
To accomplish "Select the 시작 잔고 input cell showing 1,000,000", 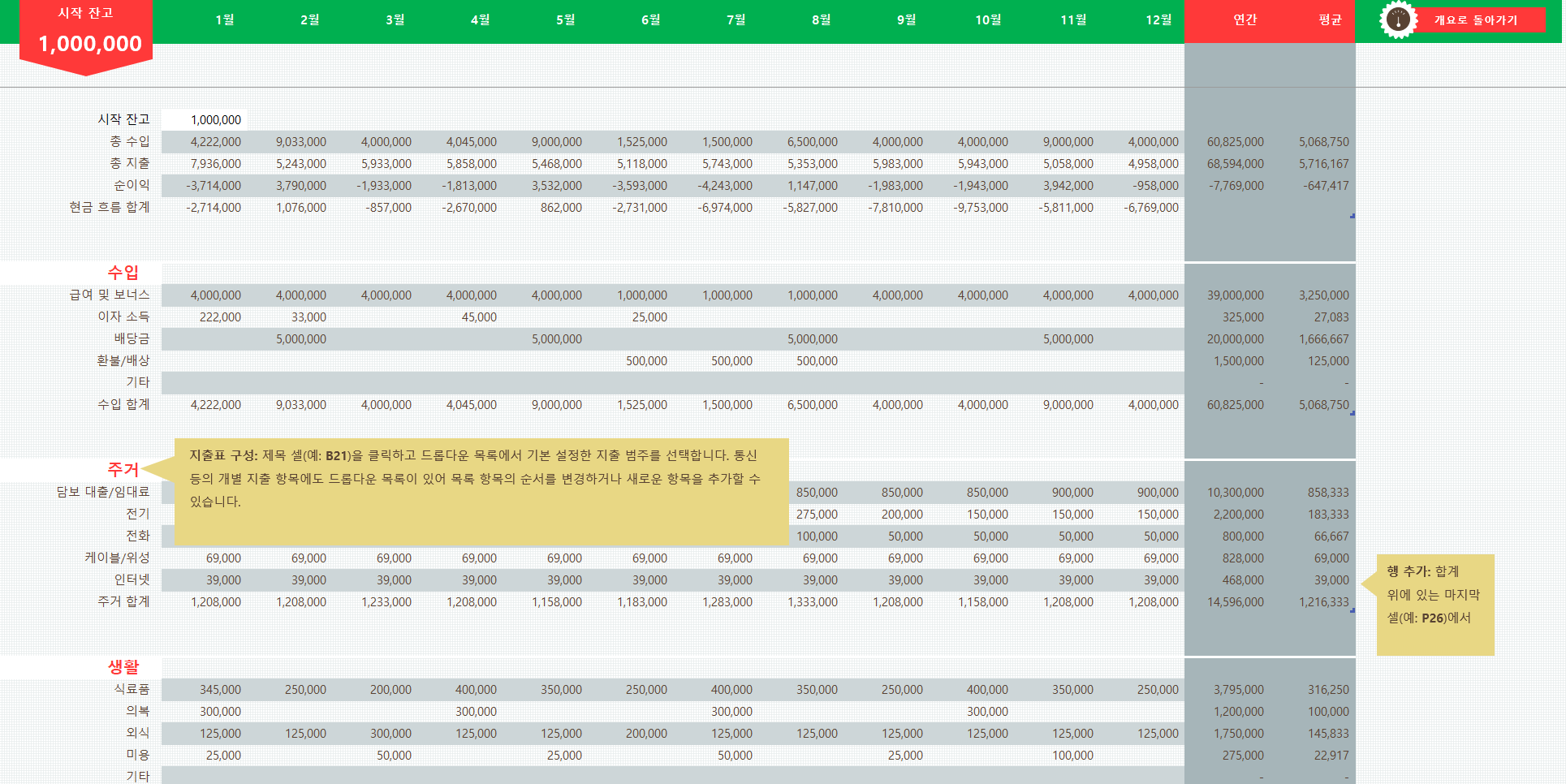I will pos(205,119).
